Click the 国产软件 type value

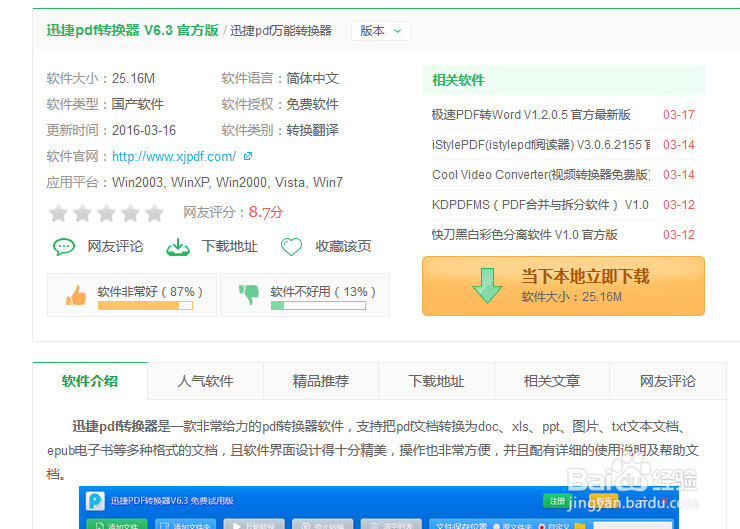coord(138,104)
